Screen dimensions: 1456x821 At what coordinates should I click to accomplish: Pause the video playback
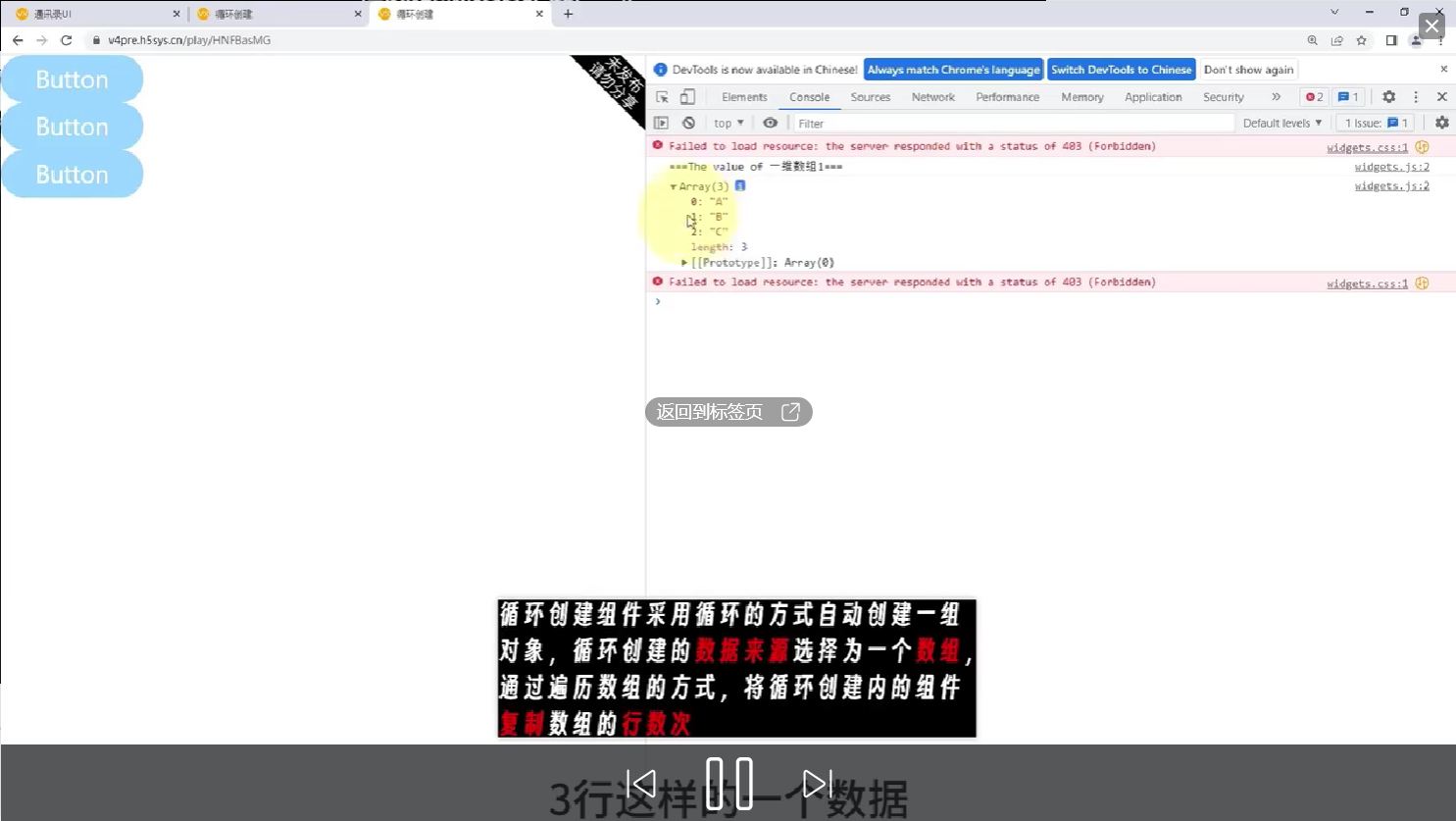[x=729, y=784]
